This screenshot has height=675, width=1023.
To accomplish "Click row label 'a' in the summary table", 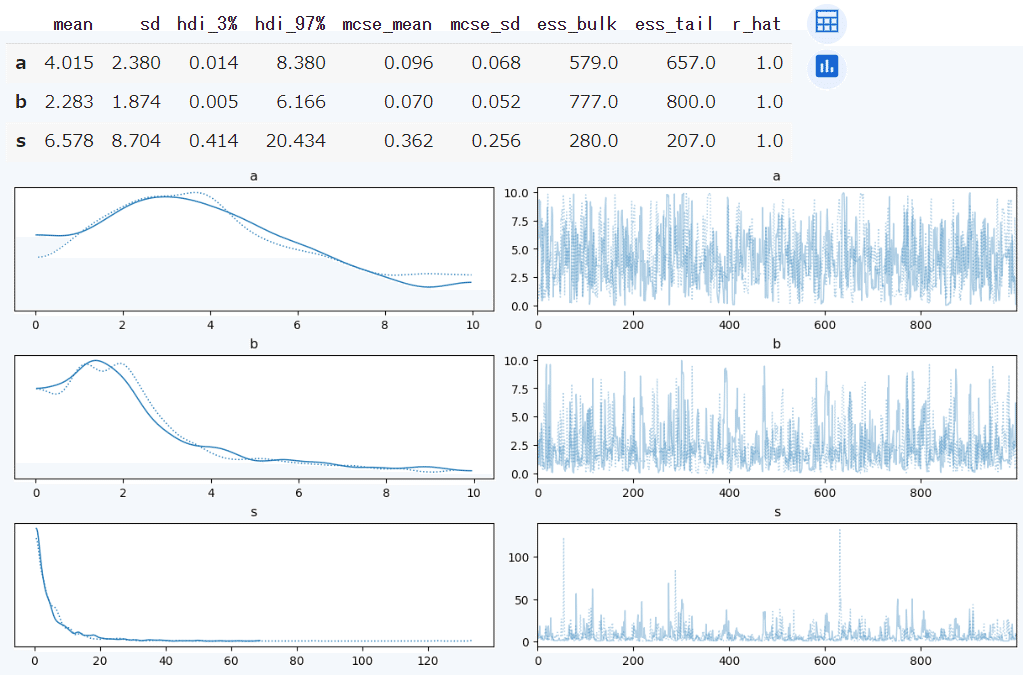I will pos(21,63).
